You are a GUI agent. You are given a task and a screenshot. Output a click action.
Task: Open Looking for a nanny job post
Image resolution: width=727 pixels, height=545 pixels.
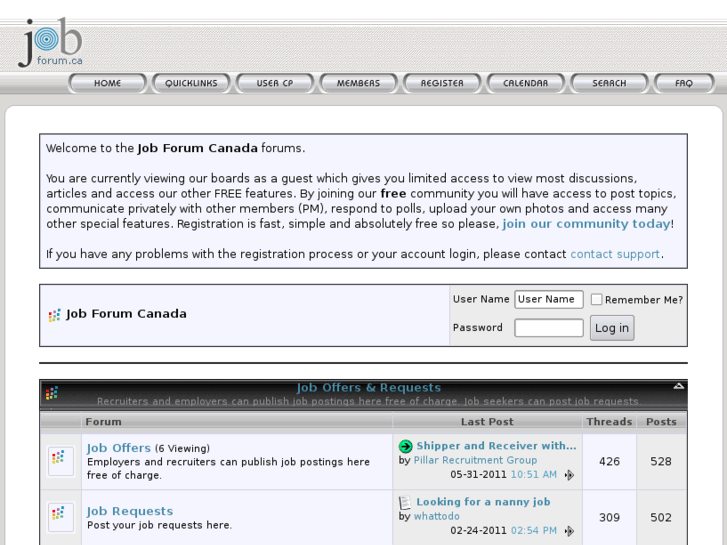tap(483, 502)
